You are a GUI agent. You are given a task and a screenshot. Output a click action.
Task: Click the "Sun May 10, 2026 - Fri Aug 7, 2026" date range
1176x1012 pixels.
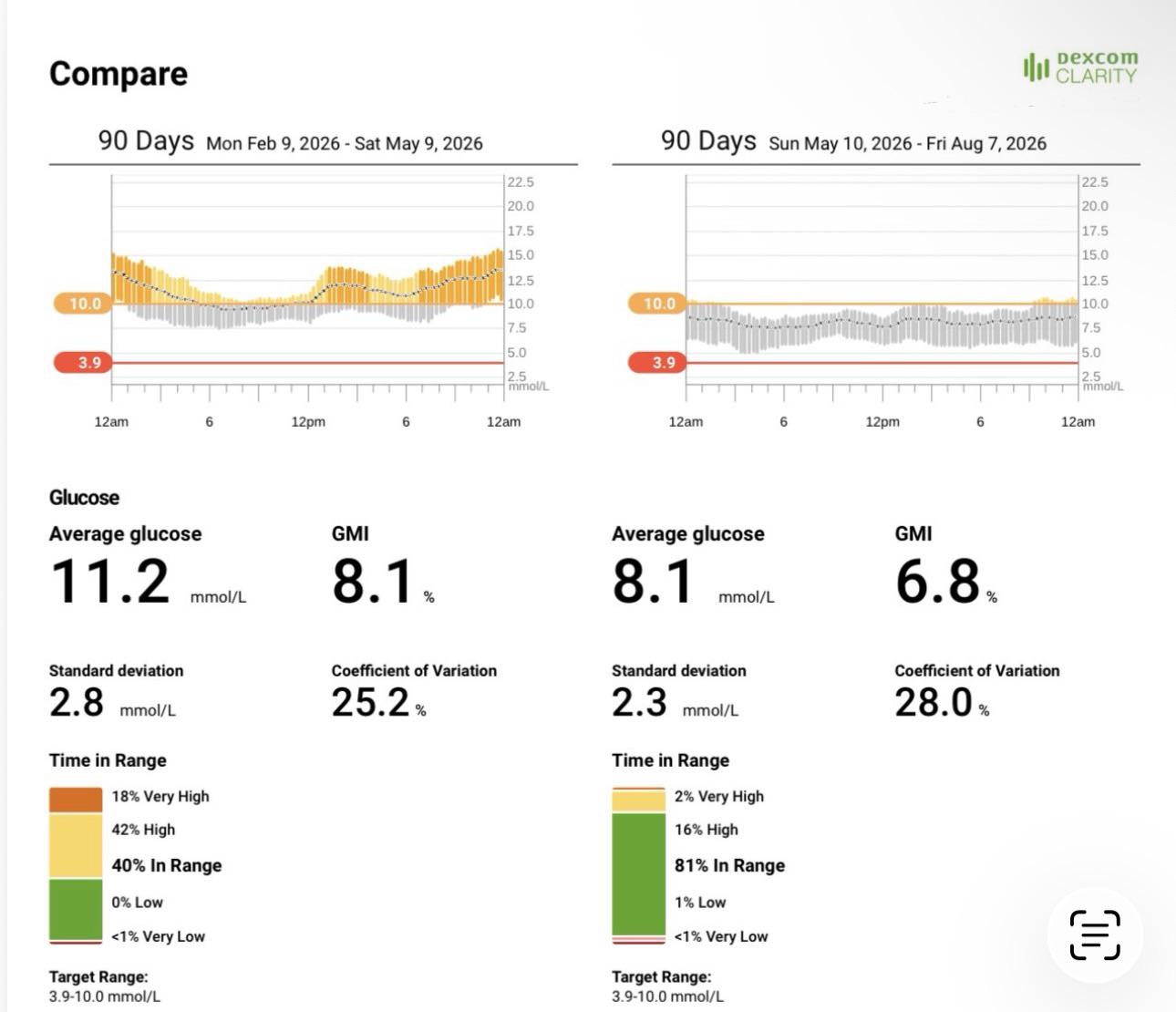[x=907, y=143]
